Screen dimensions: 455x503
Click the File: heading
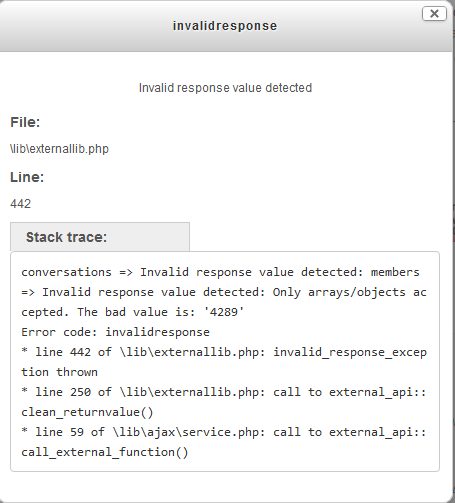[25, 122]
